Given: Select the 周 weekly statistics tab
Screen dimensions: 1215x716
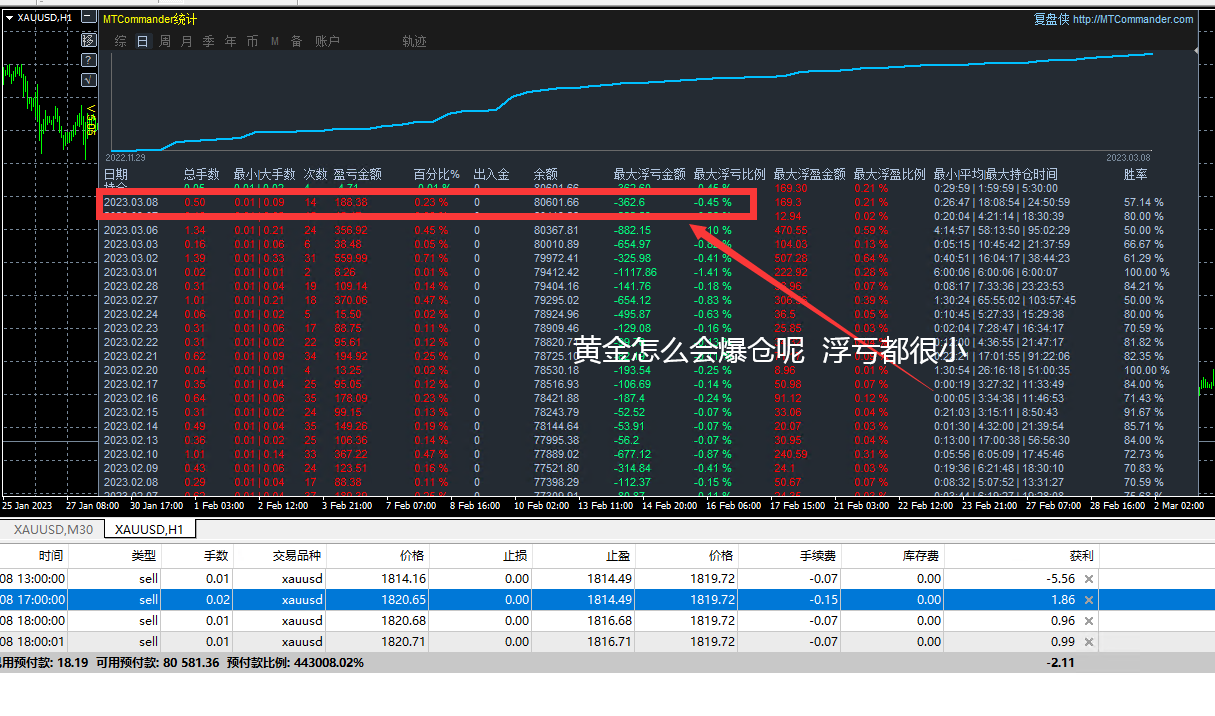Looking at the screenshot, I should [x=165, y=41].
